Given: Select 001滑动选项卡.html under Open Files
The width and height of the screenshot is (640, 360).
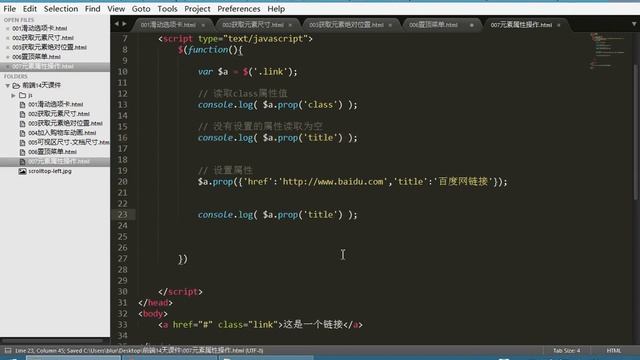Looking at the screenshot, I should click(x=40, y=29).
